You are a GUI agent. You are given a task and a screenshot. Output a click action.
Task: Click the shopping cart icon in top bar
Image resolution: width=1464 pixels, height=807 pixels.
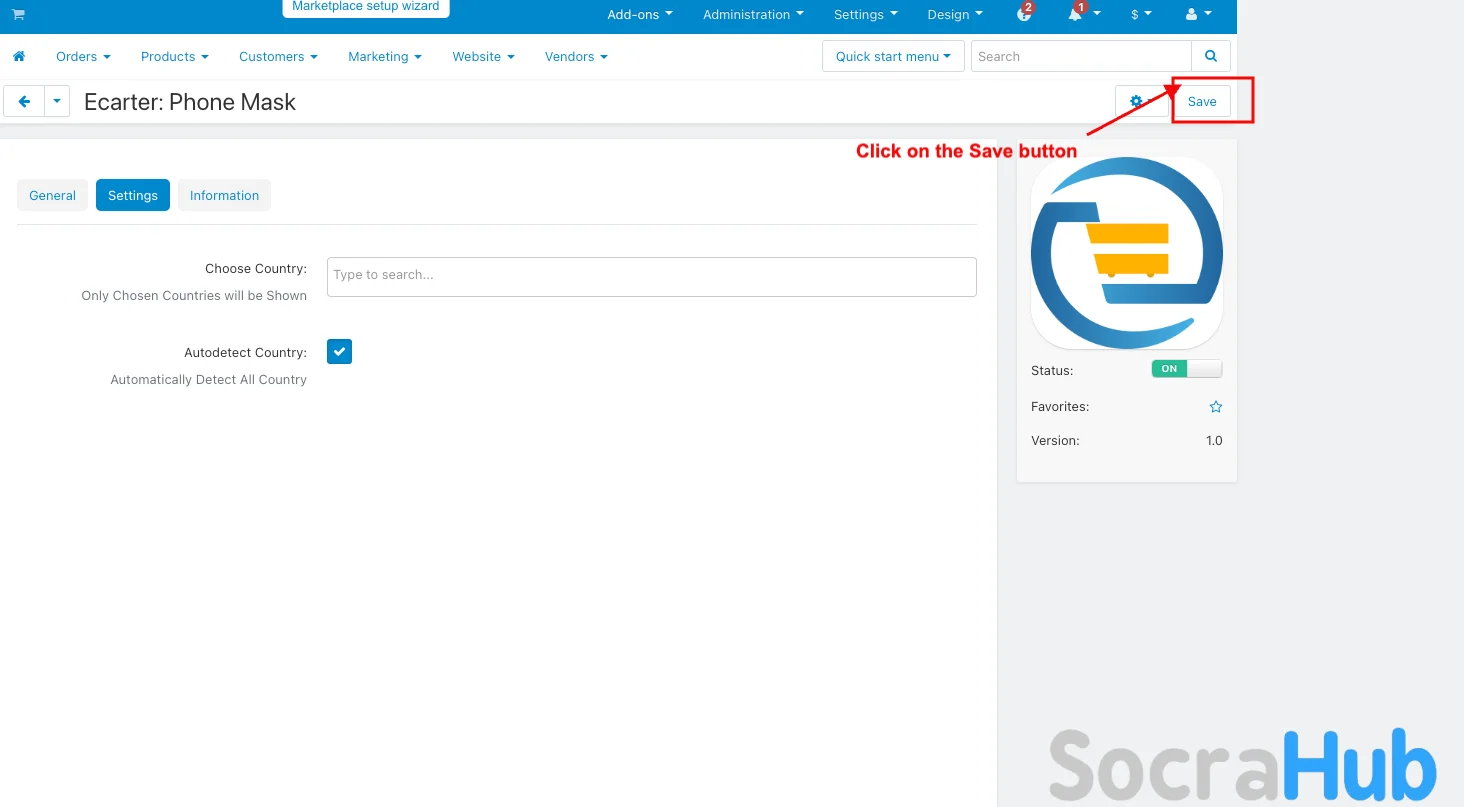point(18,14)
